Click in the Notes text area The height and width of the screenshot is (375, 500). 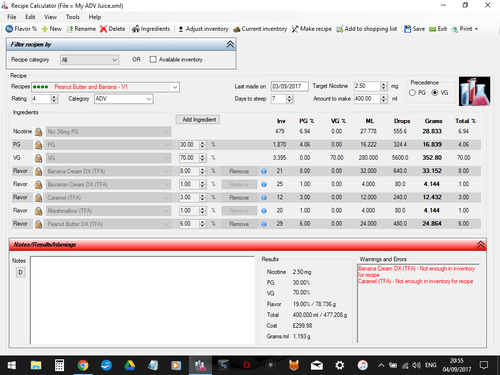pos(142,300)
